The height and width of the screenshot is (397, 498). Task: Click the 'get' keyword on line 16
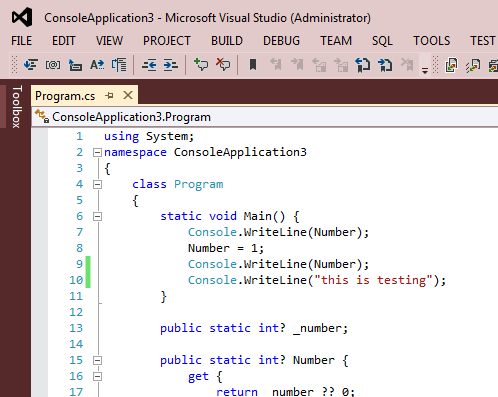tap(198, 376)
